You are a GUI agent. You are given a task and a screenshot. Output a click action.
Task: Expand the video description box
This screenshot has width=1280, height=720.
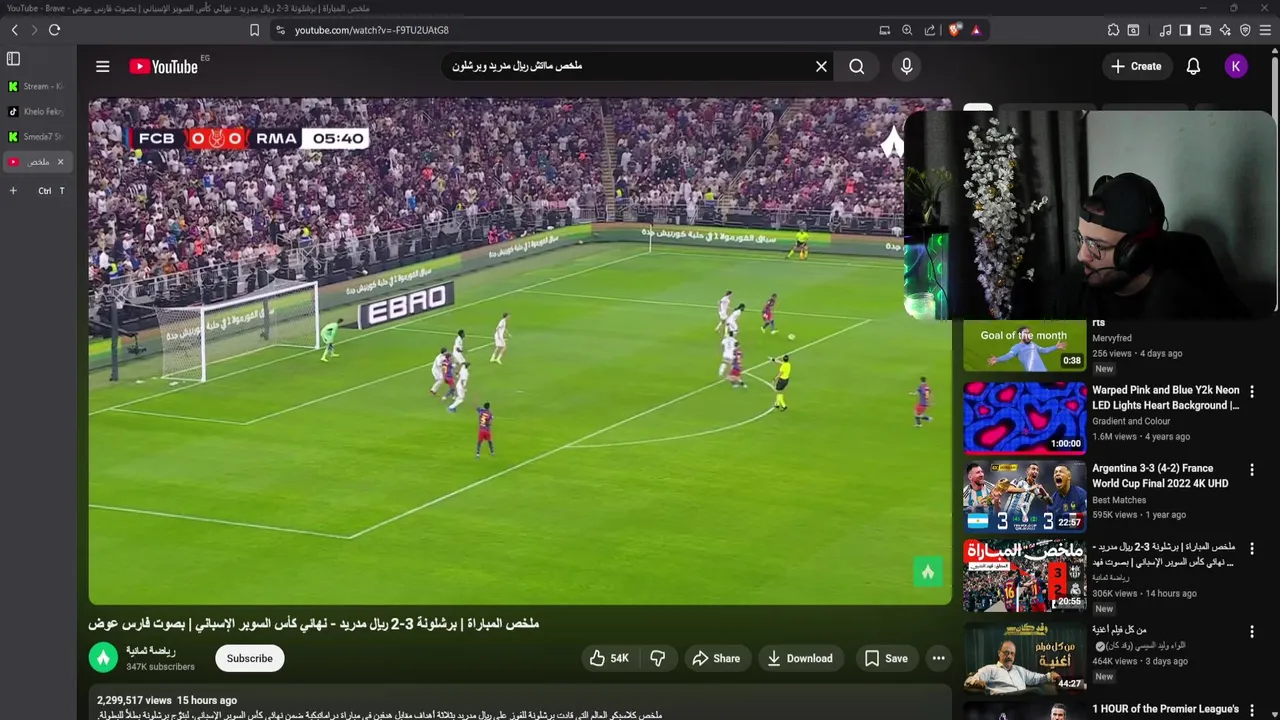pyautogui.click(x=520, y=703)
